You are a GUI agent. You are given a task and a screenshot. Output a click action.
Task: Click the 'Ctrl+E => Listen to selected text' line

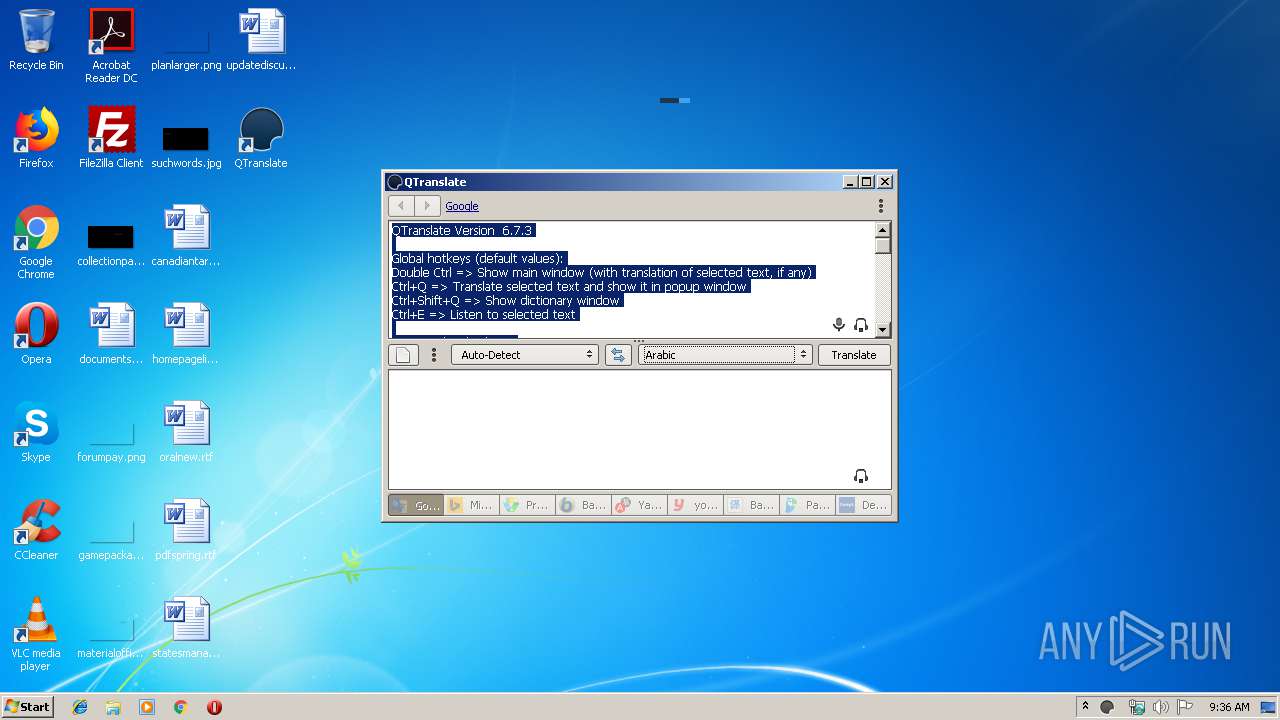[484, 315]
